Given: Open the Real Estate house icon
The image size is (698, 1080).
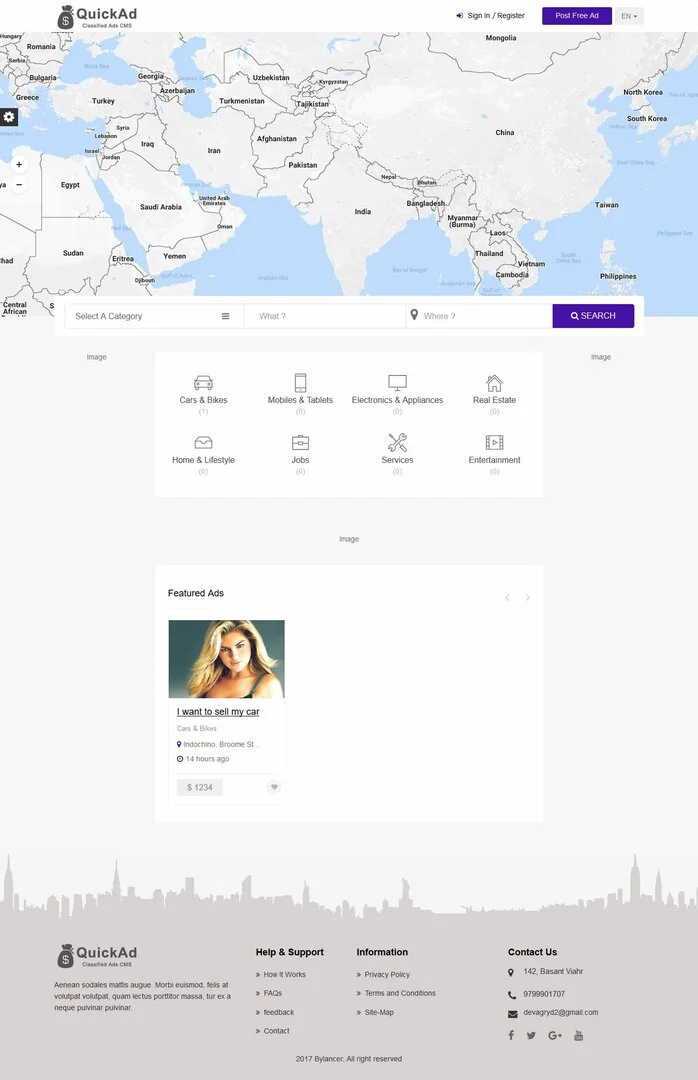Looking at the screenshot, I should coord(494,382).
